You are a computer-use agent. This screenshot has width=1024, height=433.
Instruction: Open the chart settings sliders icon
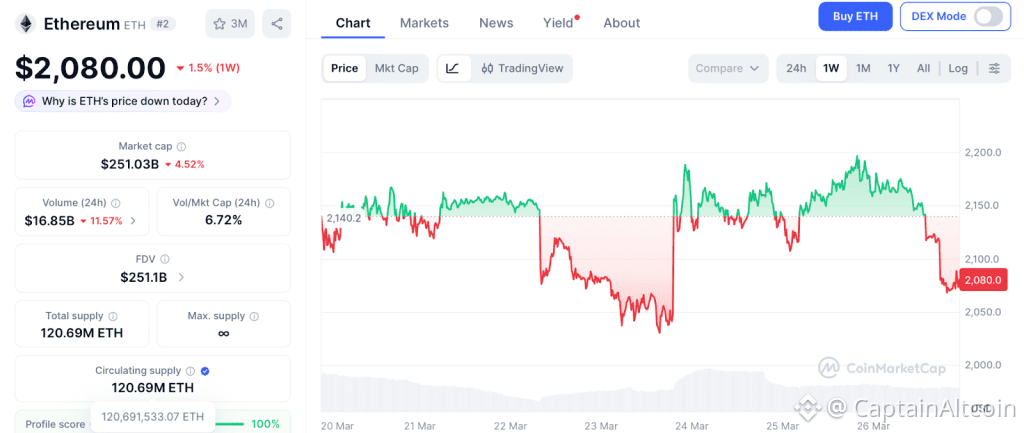[994, 68]
